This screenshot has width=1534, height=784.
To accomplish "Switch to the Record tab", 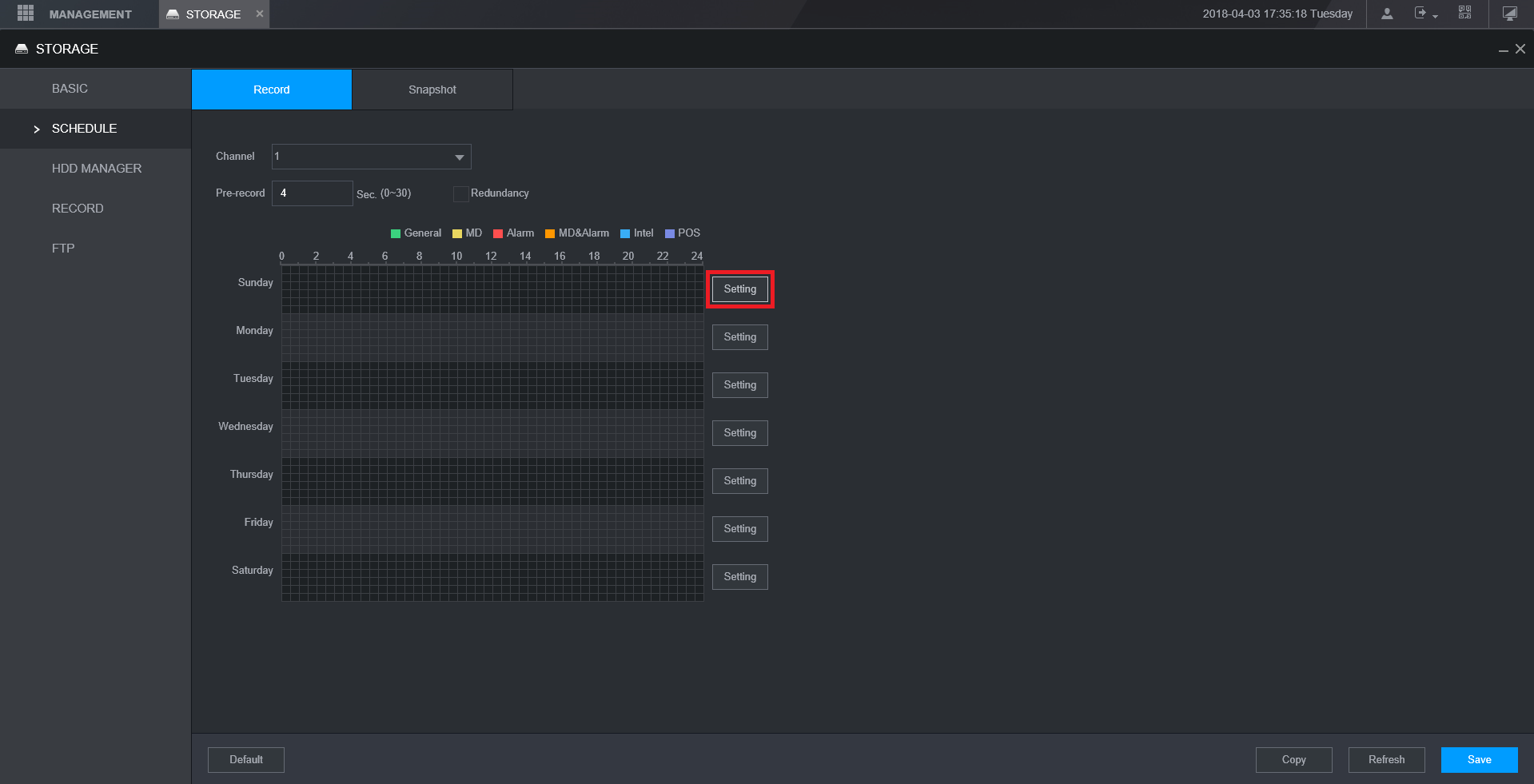I will pos(272,90).
